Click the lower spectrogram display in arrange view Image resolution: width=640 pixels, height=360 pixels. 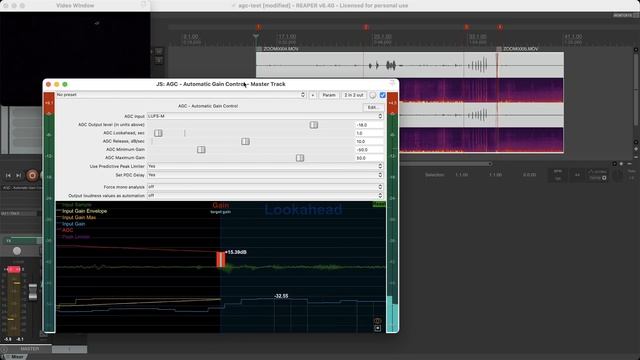(481, 140)
